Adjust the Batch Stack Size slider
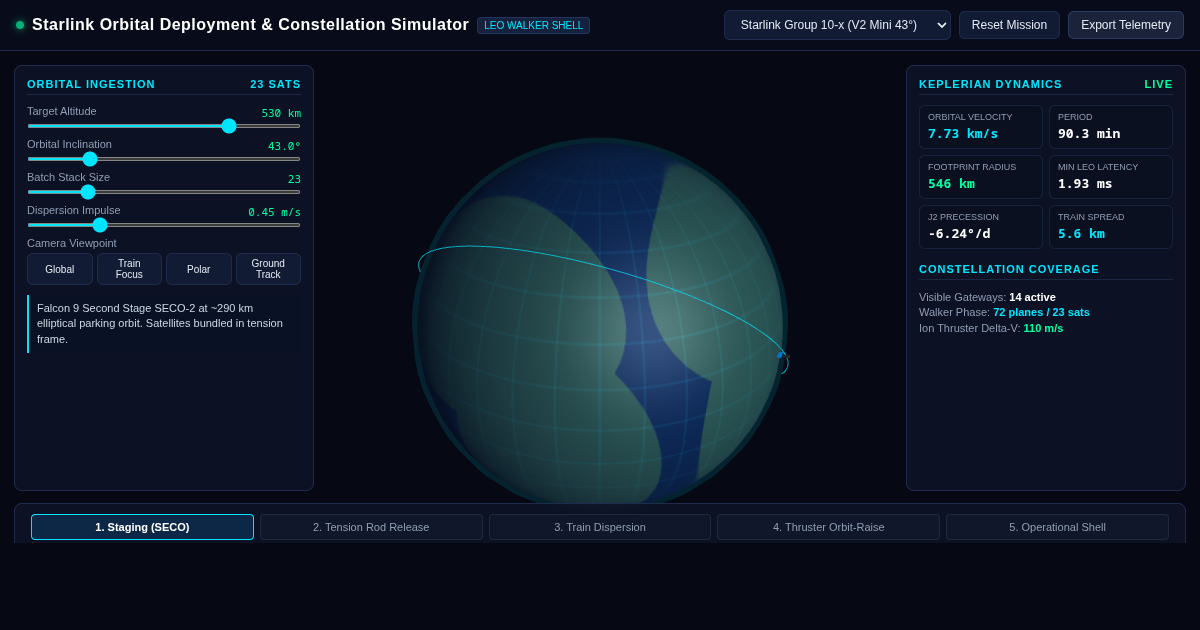Viewport: 1200px width, 630px height. click(x=164, y=192)
